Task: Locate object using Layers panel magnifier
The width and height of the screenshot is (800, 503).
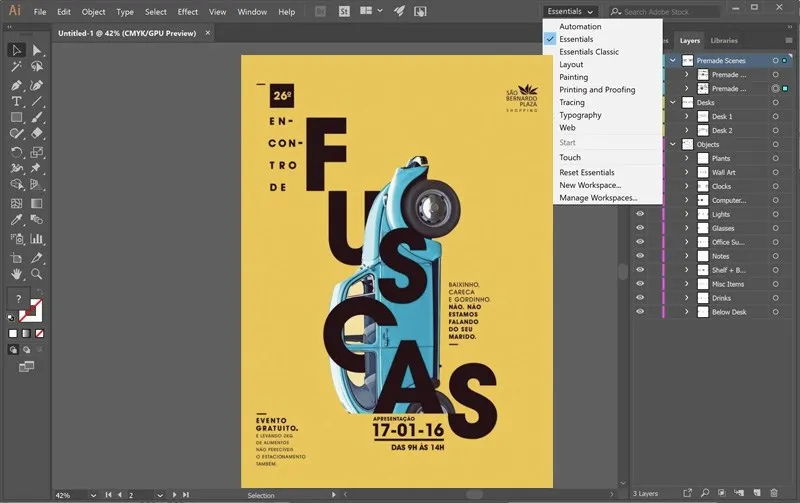Action: [705, 493]
